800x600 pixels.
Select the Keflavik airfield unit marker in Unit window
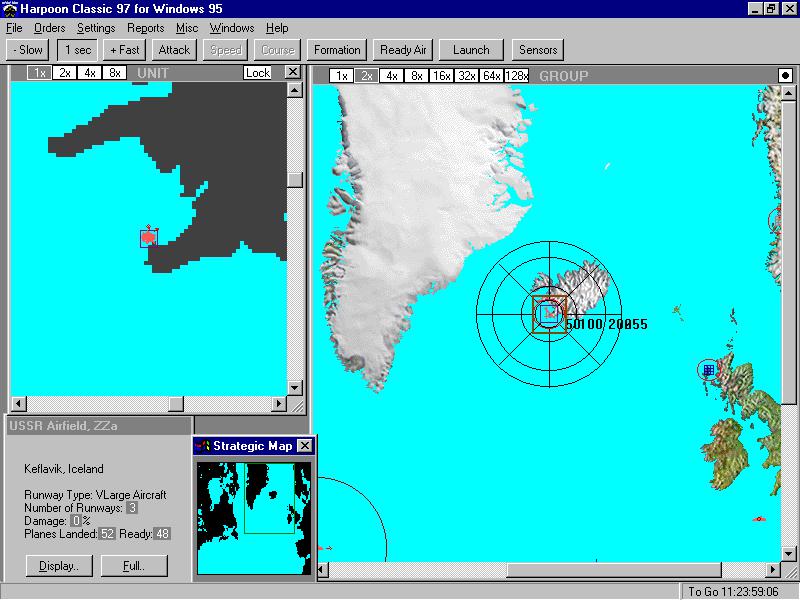point(149,237)
